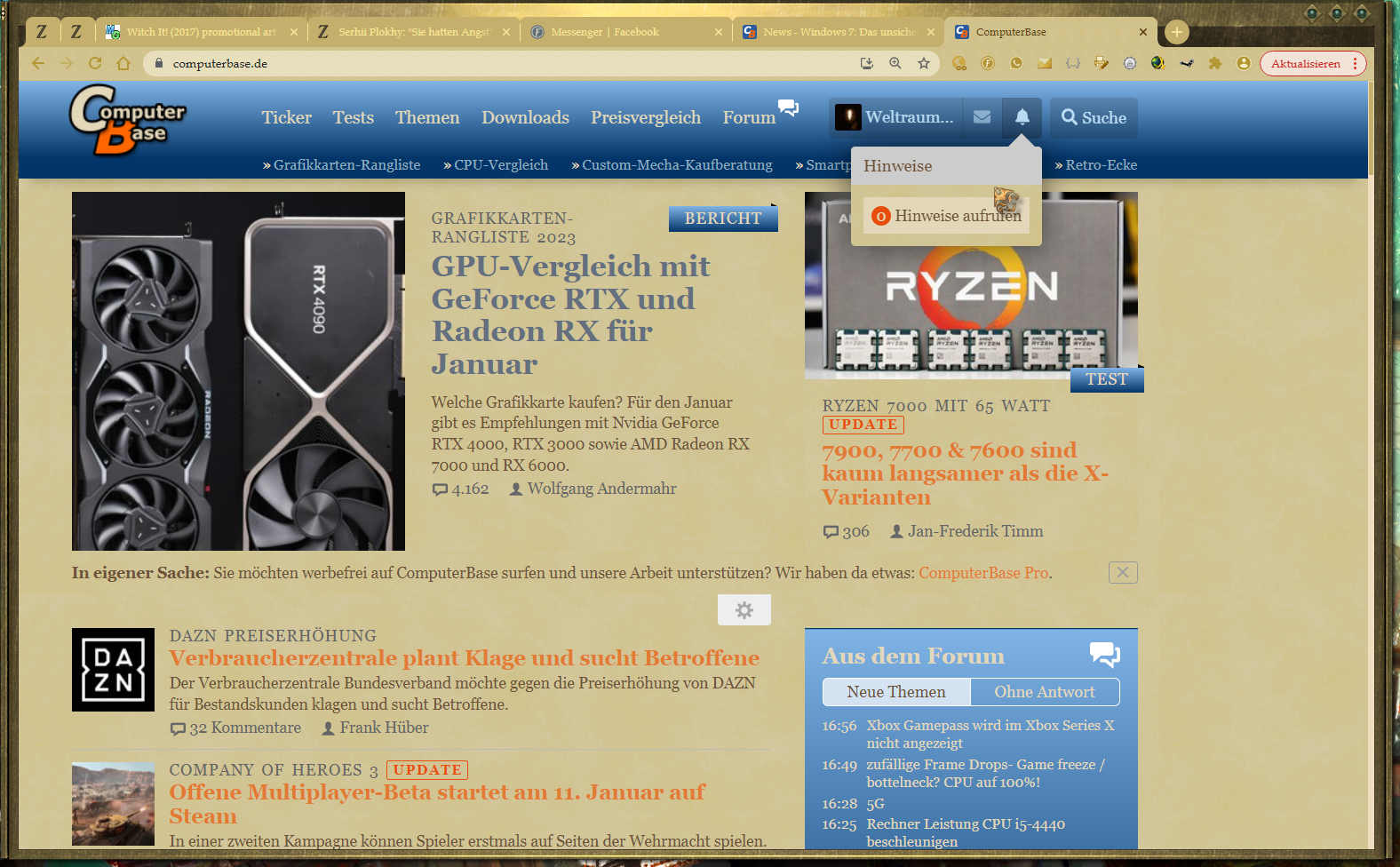Viewport: 1400px width, 867px height.
Task: Switch to the Messenger | Facebook tab
Action: coord(625,32)
